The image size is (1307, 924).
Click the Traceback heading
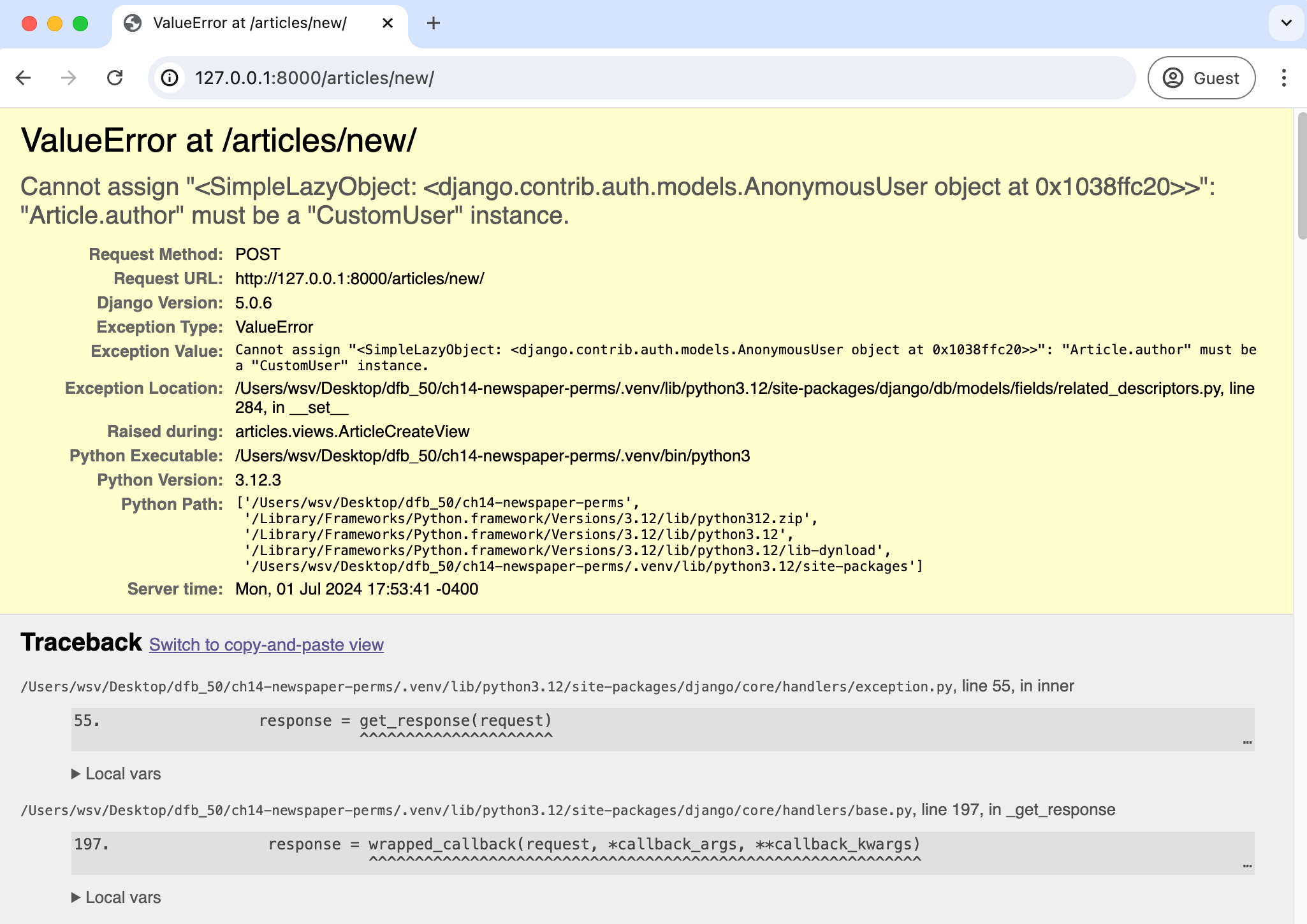[x=81, y=642]
